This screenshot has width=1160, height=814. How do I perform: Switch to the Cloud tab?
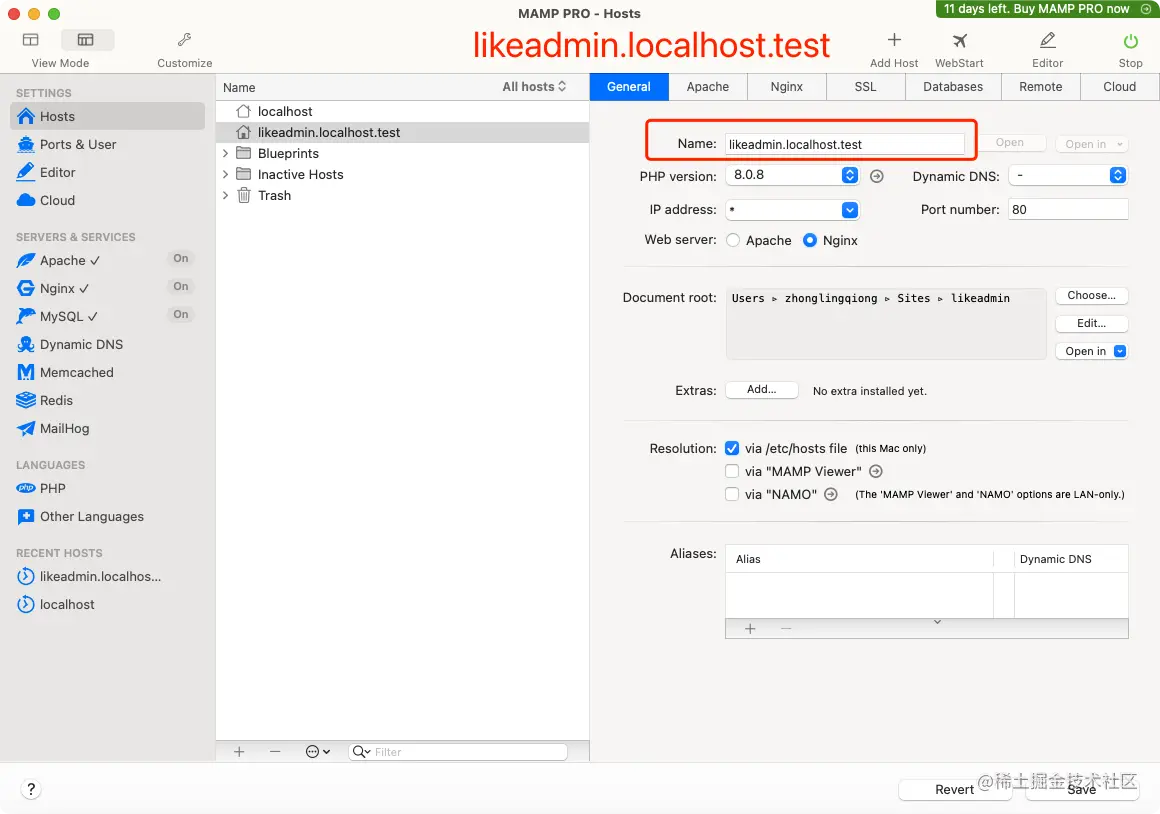pyautogui.click(x=1119, y=87)
